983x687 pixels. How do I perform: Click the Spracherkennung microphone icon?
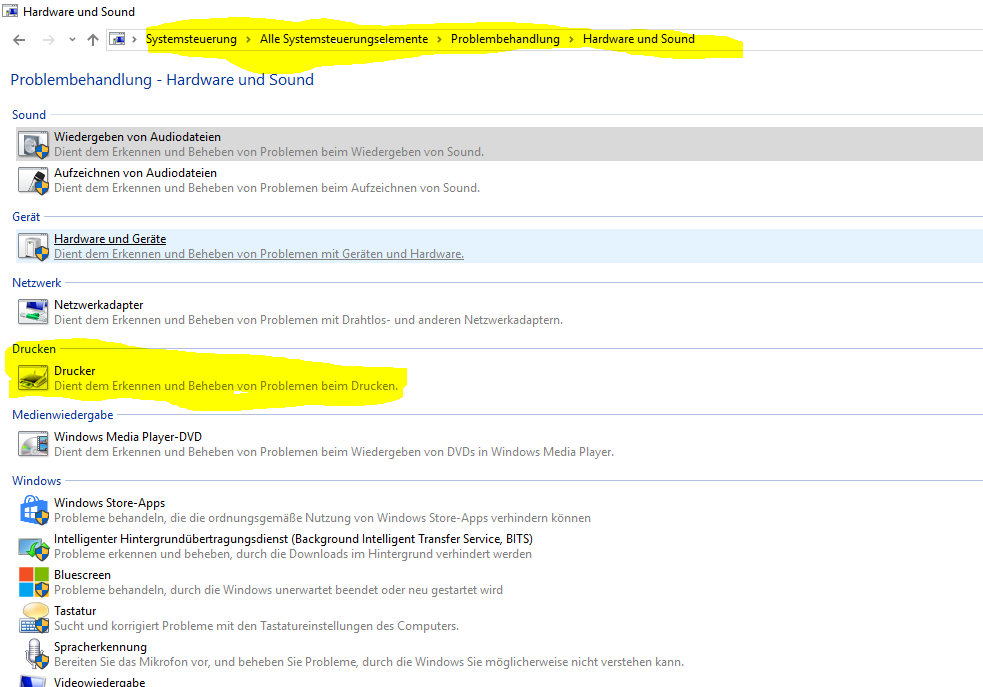(36, 654)
